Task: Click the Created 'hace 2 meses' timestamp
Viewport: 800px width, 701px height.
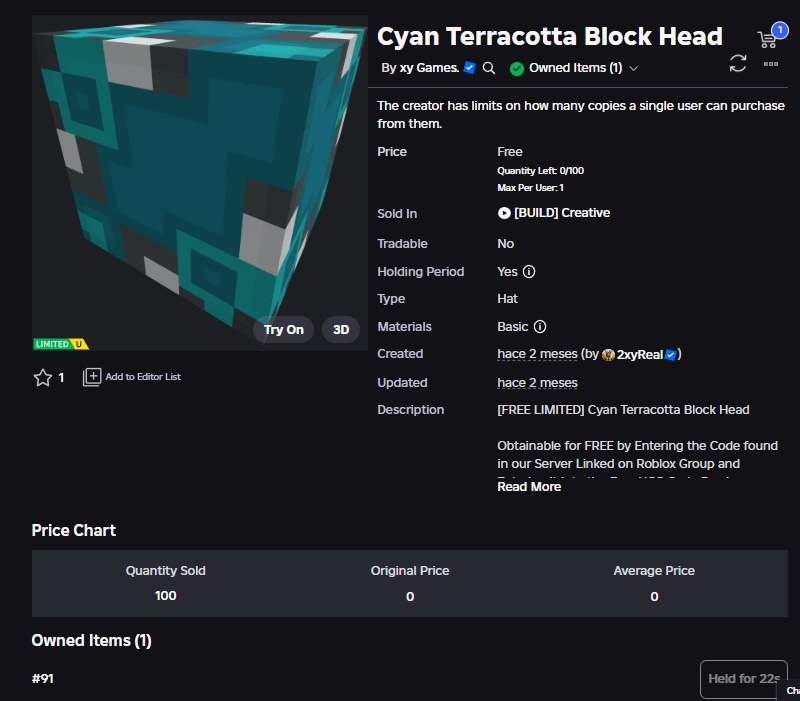Action: coord(537,354)
